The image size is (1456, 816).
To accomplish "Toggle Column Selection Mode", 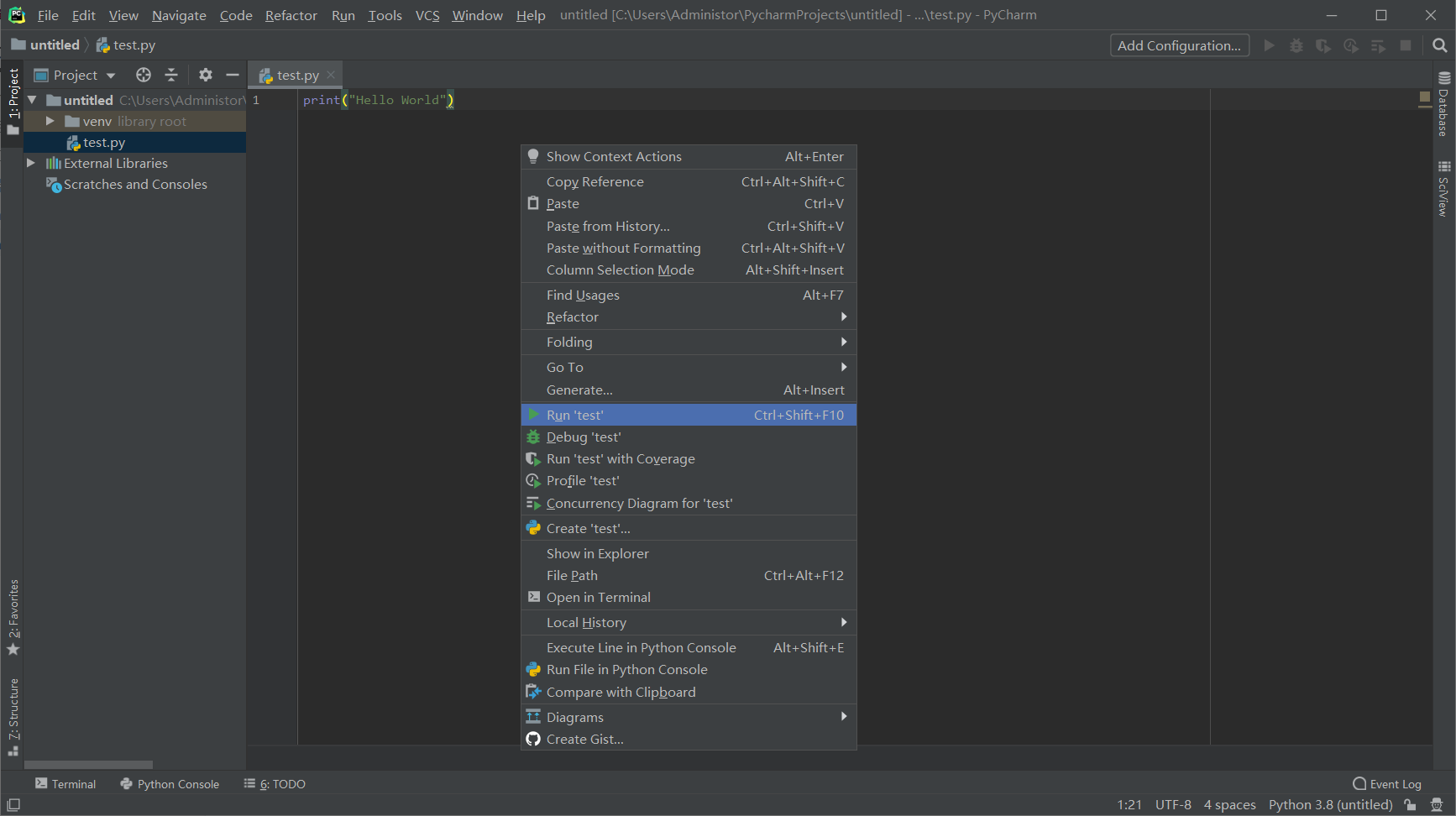I will pyautogui.click(x=689, y=269).
